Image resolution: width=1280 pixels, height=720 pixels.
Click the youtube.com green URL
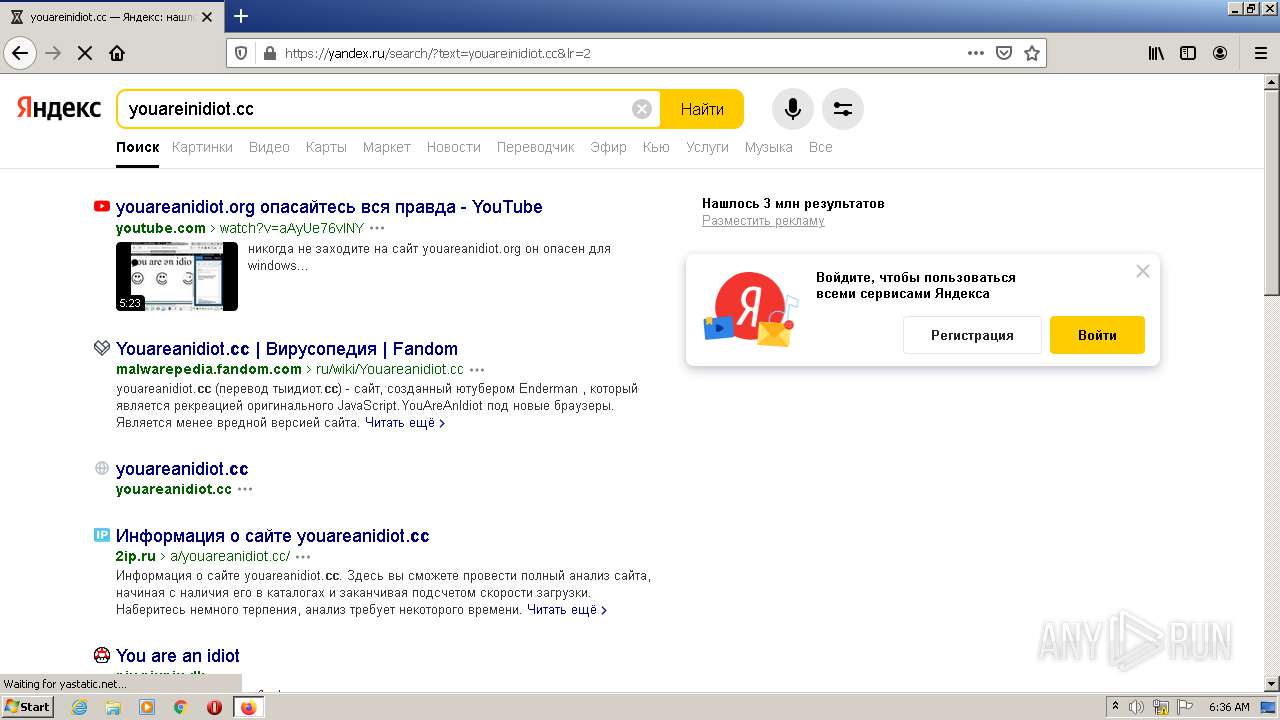coord(161,228)
